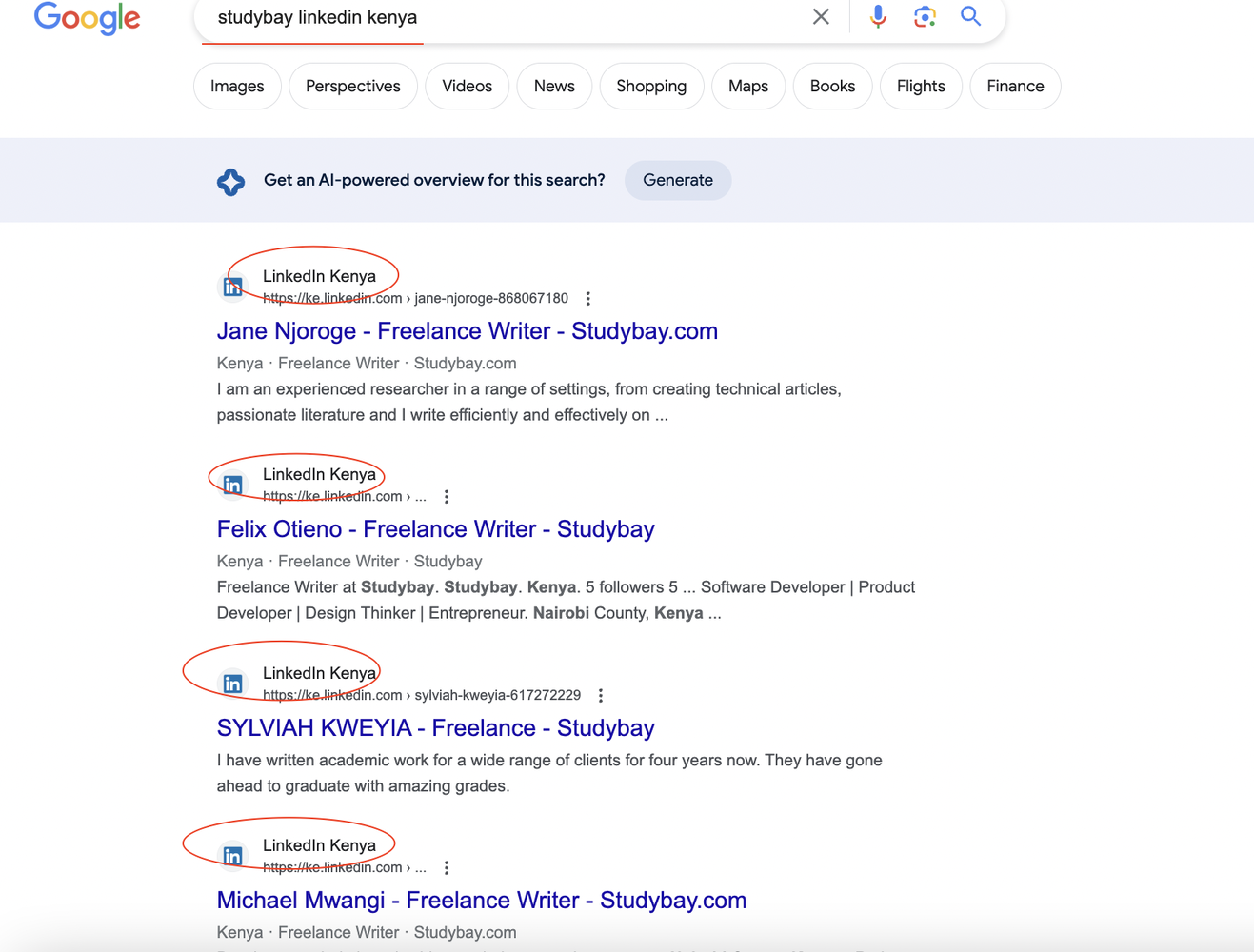Open Google Lens camera search icon
The image size is (1254, 952).
pos(925,16)
